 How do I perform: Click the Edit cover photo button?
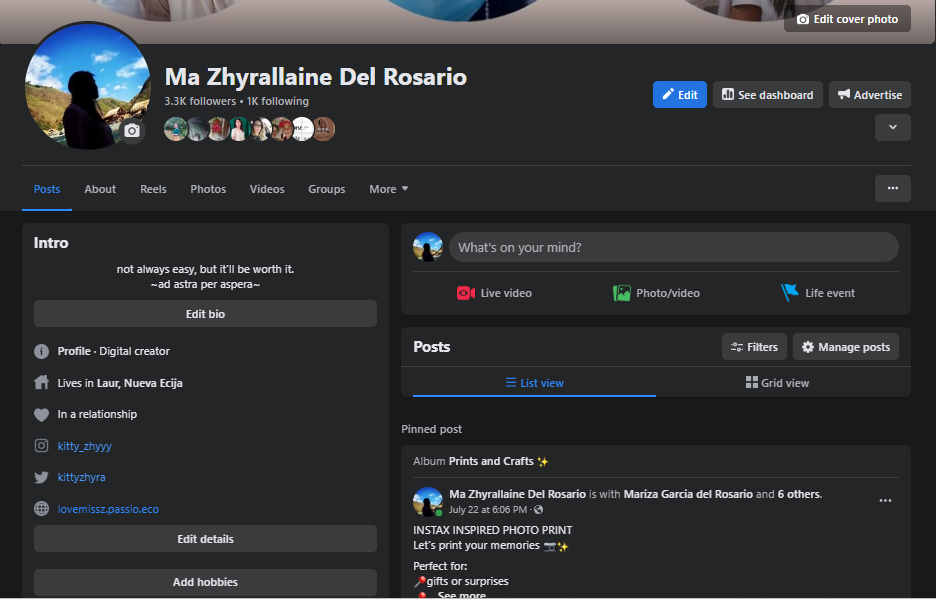click(x=847, y=19)
